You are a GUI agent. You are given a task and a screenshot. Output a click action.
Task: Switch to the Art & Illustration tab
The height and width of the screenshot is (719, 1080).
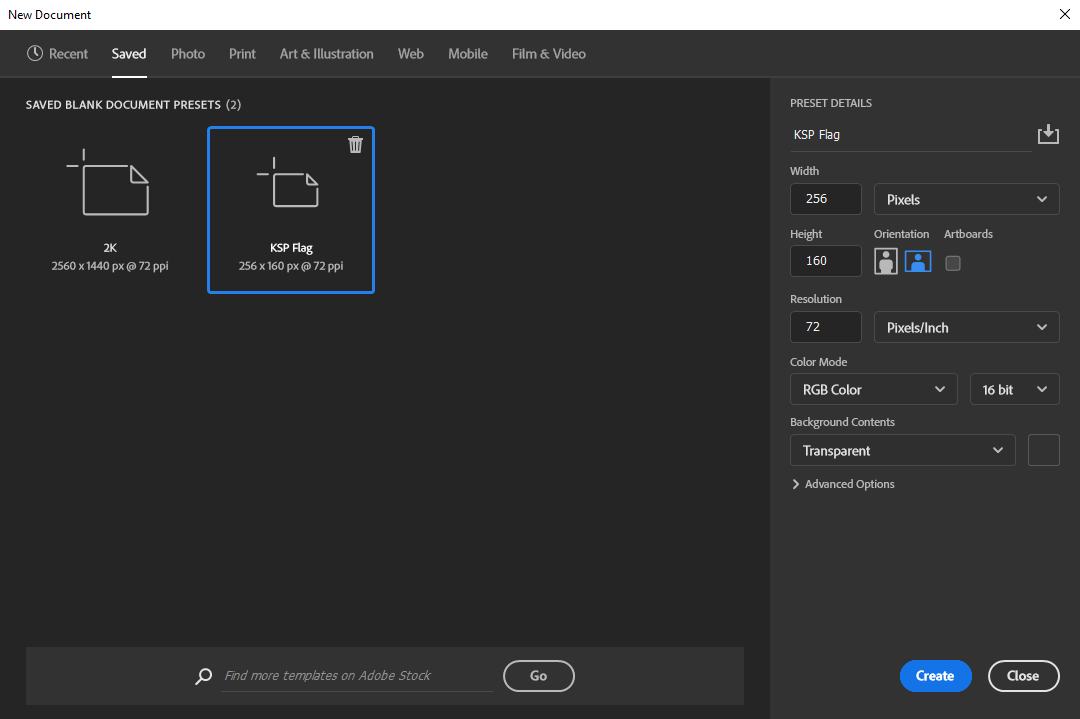click(x=326, y=54)
